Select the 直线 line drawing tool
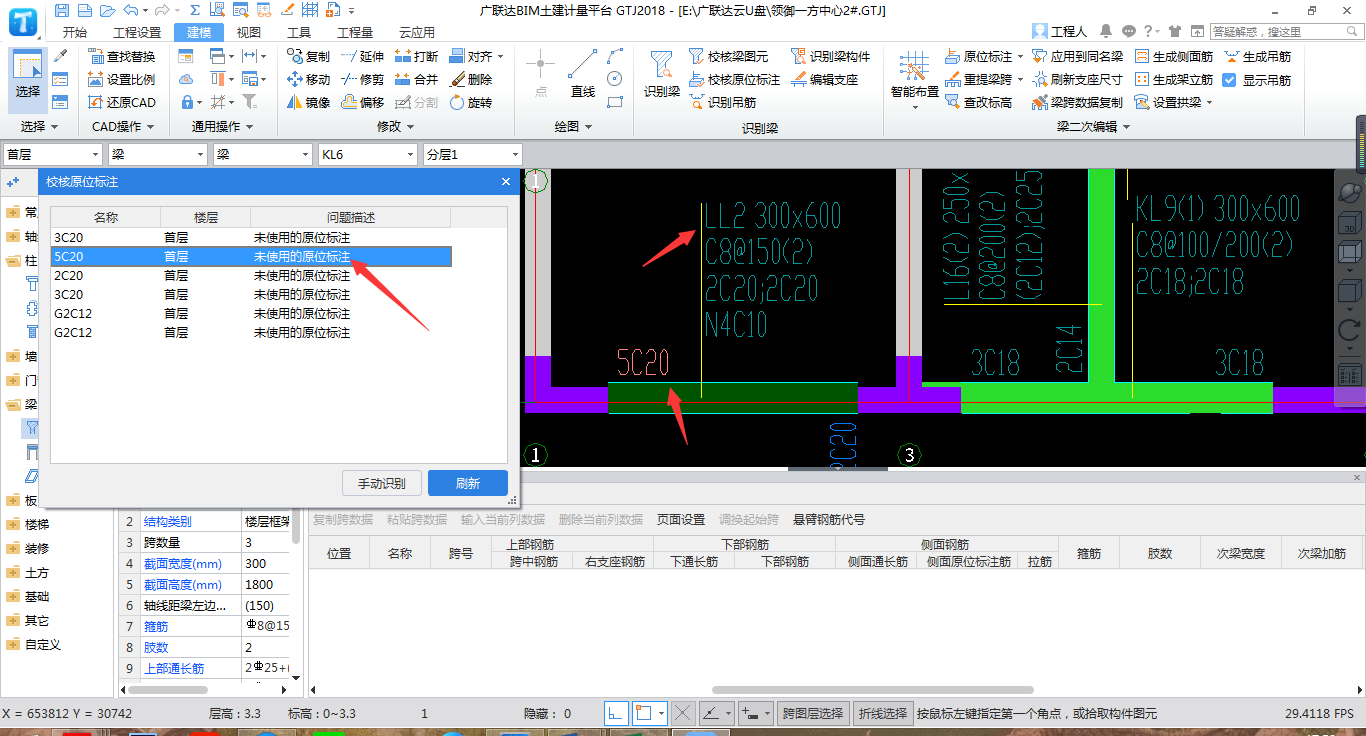The width and height of the screenshot is (1366, 736). [583, 76]
